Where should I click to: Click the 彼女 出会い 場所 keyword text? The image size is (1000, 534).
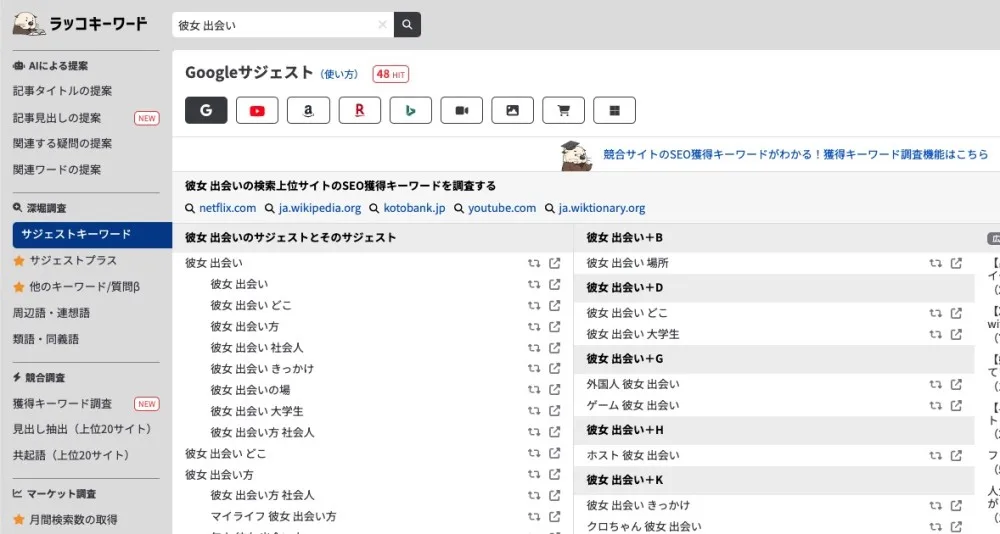click(x=628, y=263)
